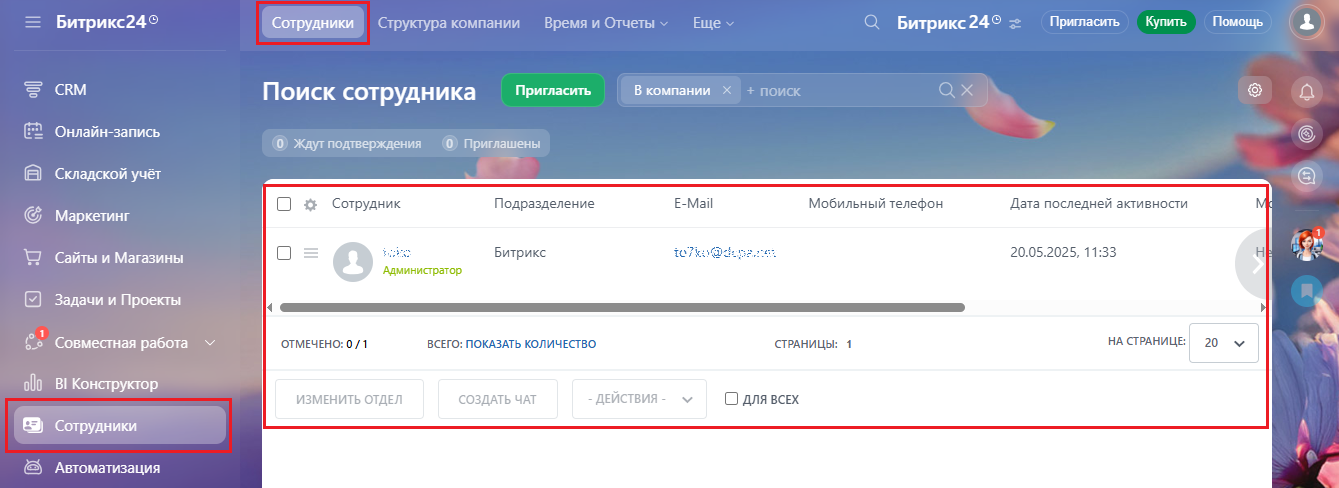Click the round next arrow on the table's right edge
This screenshot has height=488, width=1339.
click(1256, 264)
